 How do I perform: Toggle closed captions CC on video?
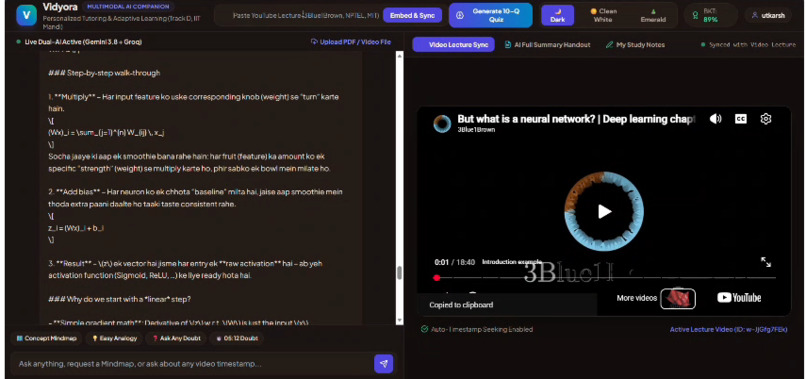[740, 119]
